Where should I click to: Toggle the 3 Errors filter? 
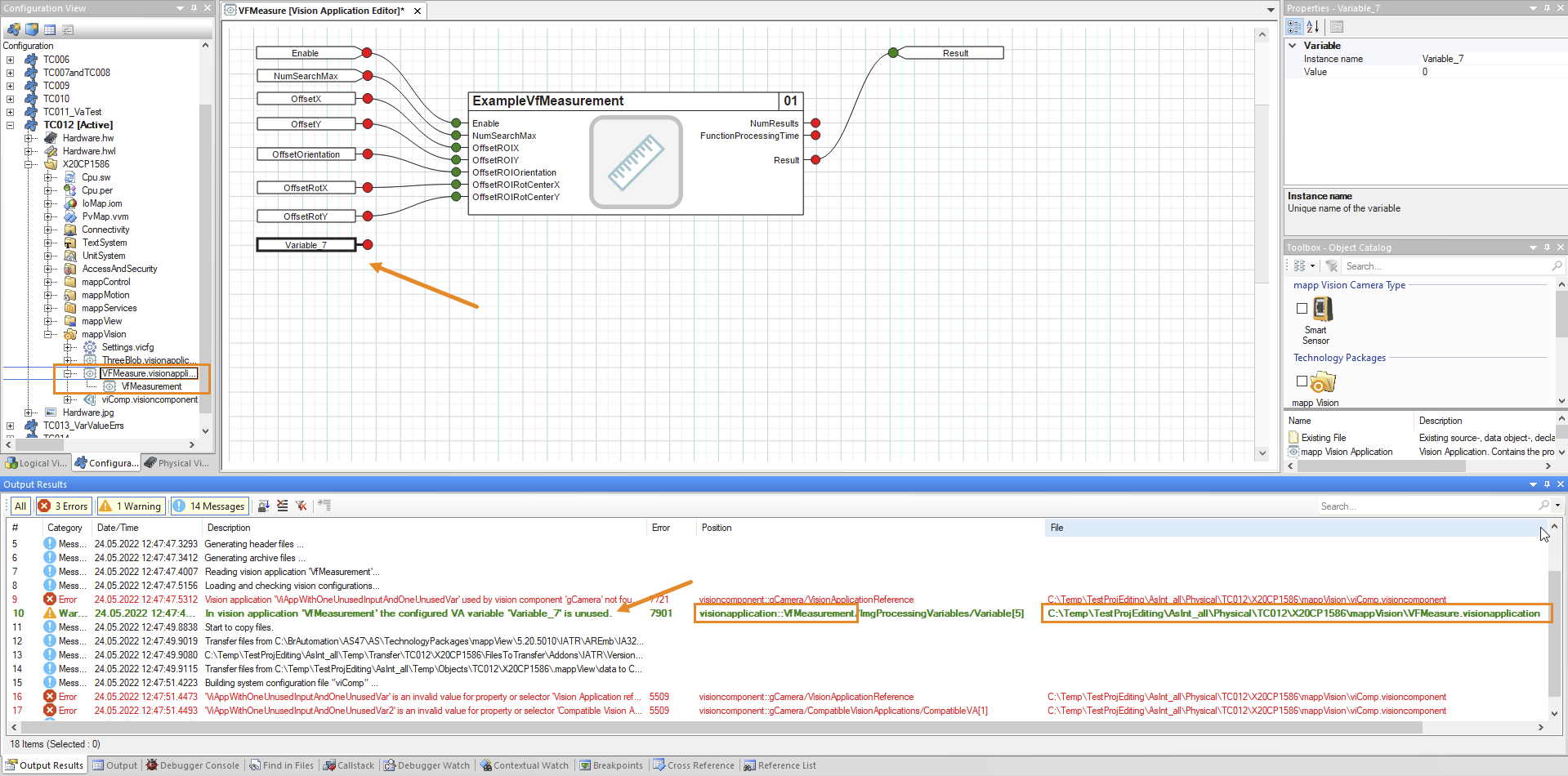[x=63, y=506]
